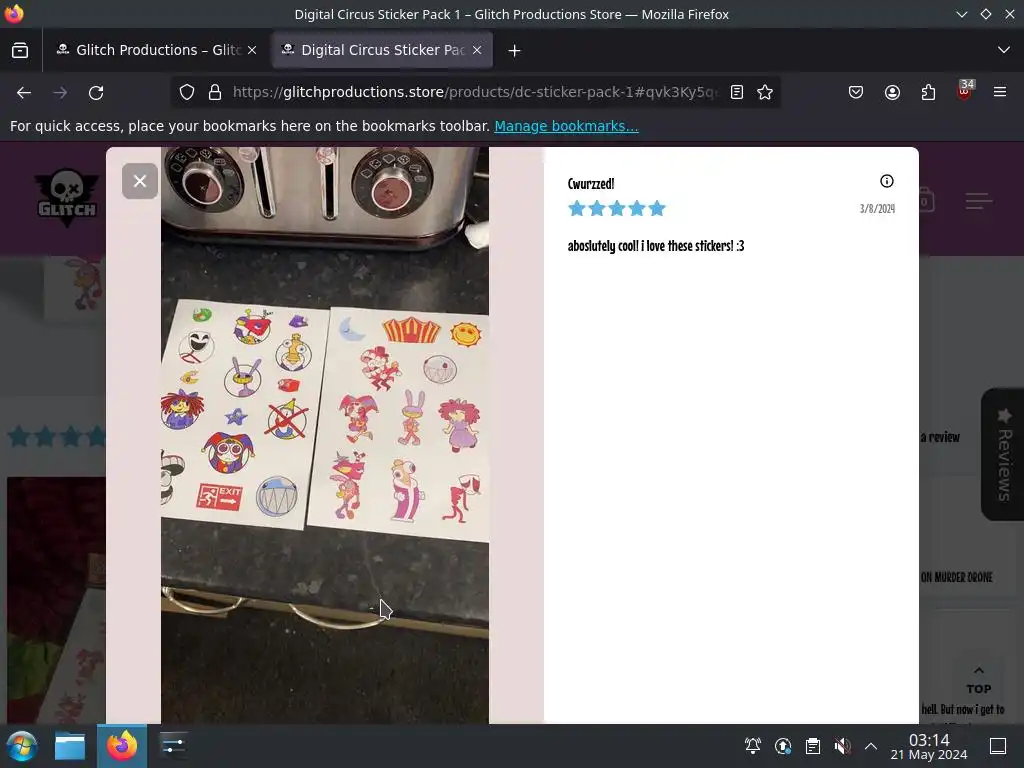The width and height of the screenshot is (1024, 768).
Task: Select Firefox in the taskbar
Action: (x=121, y=746)
